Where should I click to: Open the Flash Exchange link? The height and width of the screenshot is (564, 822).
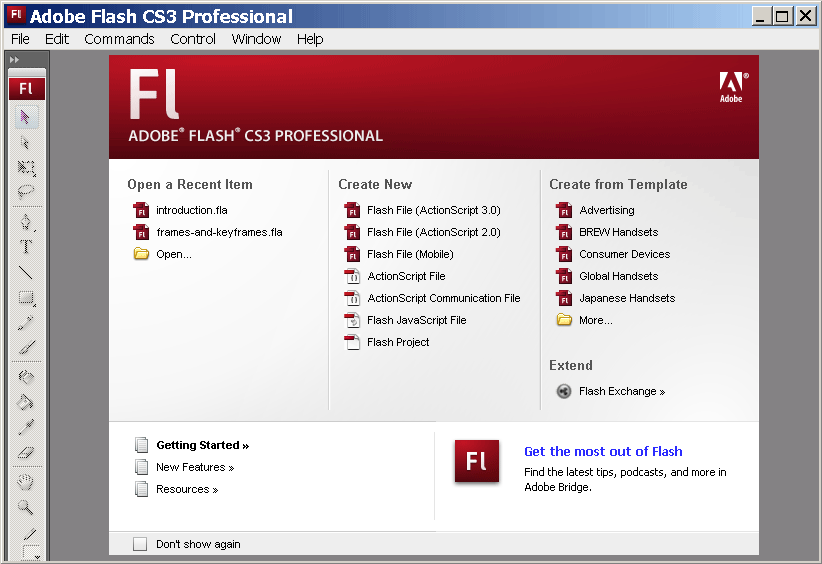[622, 392]
